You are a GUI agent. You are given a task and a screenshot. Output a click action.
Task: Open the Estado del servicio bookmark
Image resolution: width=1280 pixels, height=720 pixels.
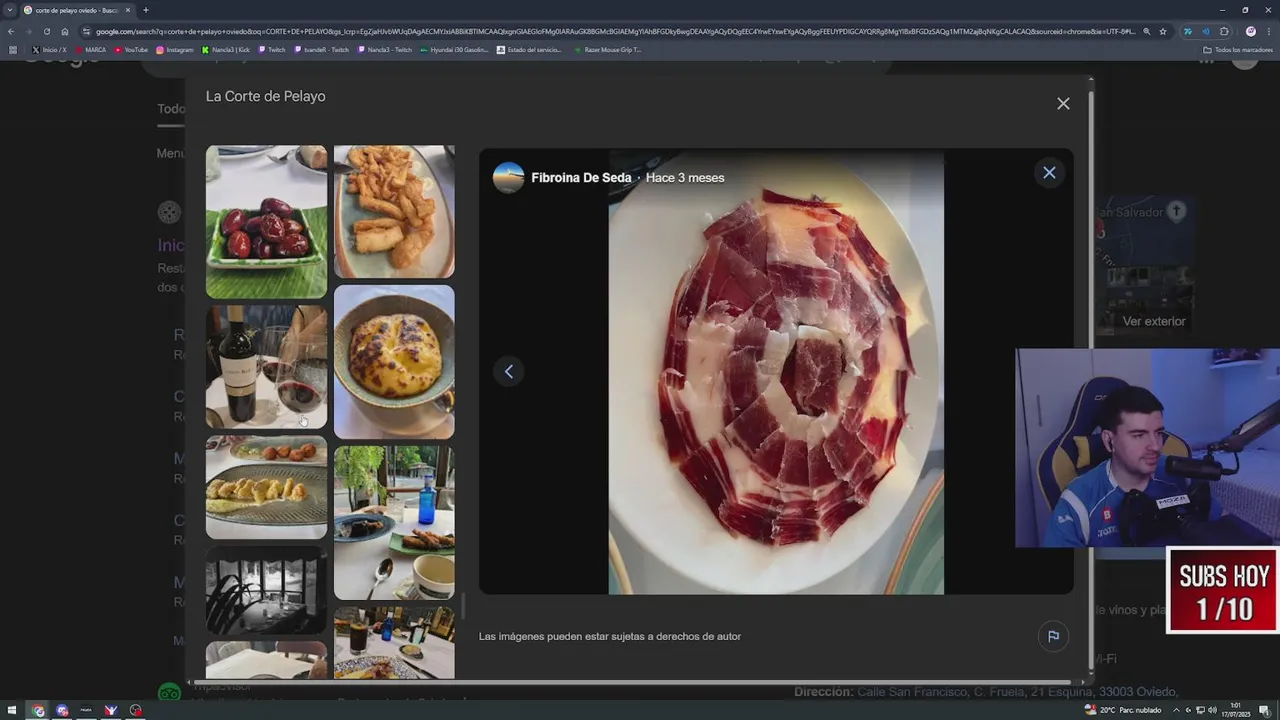pos(529,49)
